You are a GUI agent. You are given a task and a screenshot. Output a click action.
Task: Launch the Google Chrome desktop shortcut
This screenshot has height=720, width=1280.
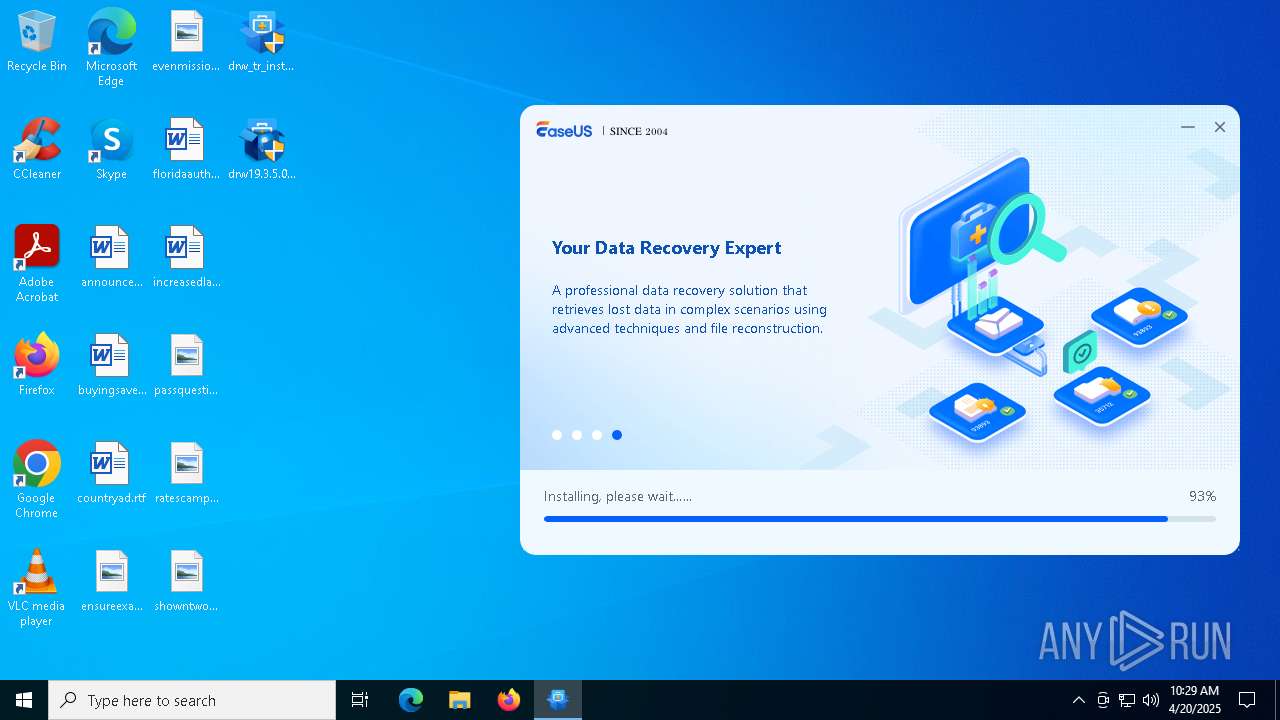click(37, 480)
